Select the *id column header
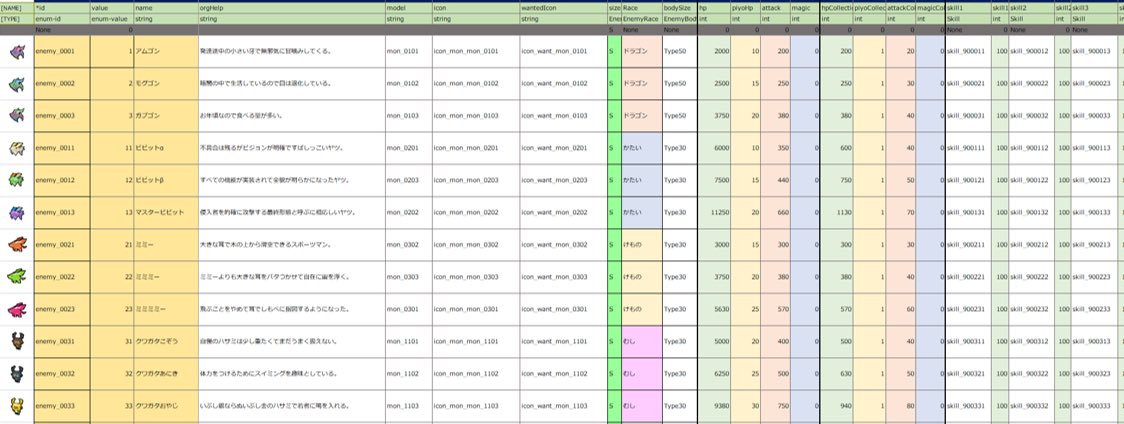The width and height of the screenshot is (1124, 424). pos(62,7)
